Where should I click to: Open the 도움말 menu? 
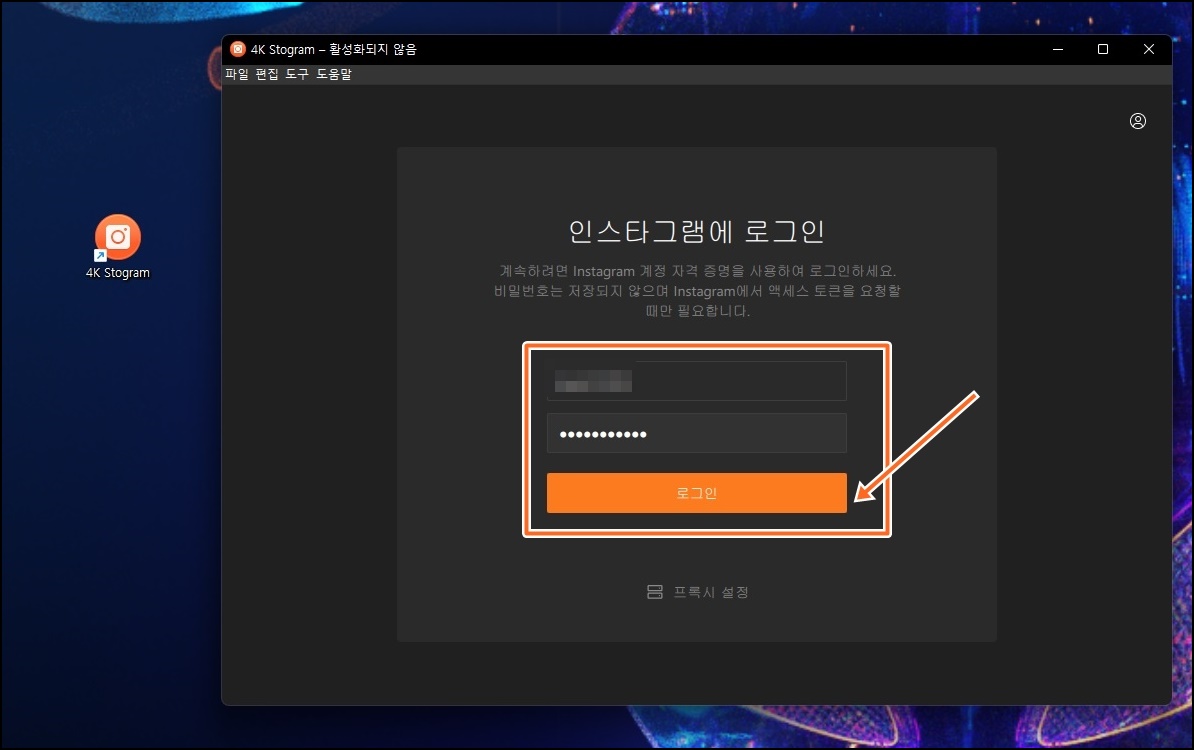coord(334,74)
